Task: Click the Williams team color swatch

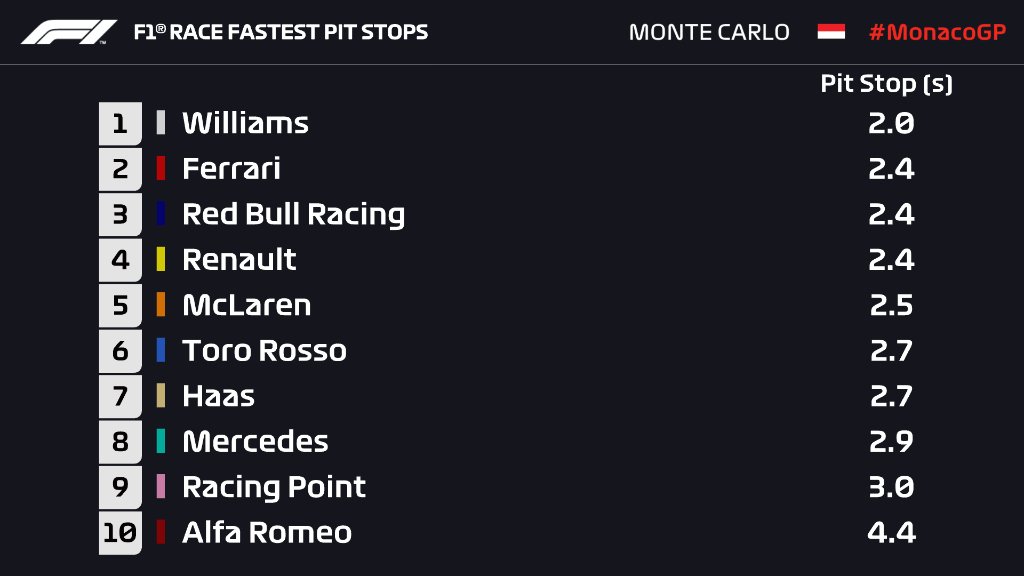Action: [161, 123]
